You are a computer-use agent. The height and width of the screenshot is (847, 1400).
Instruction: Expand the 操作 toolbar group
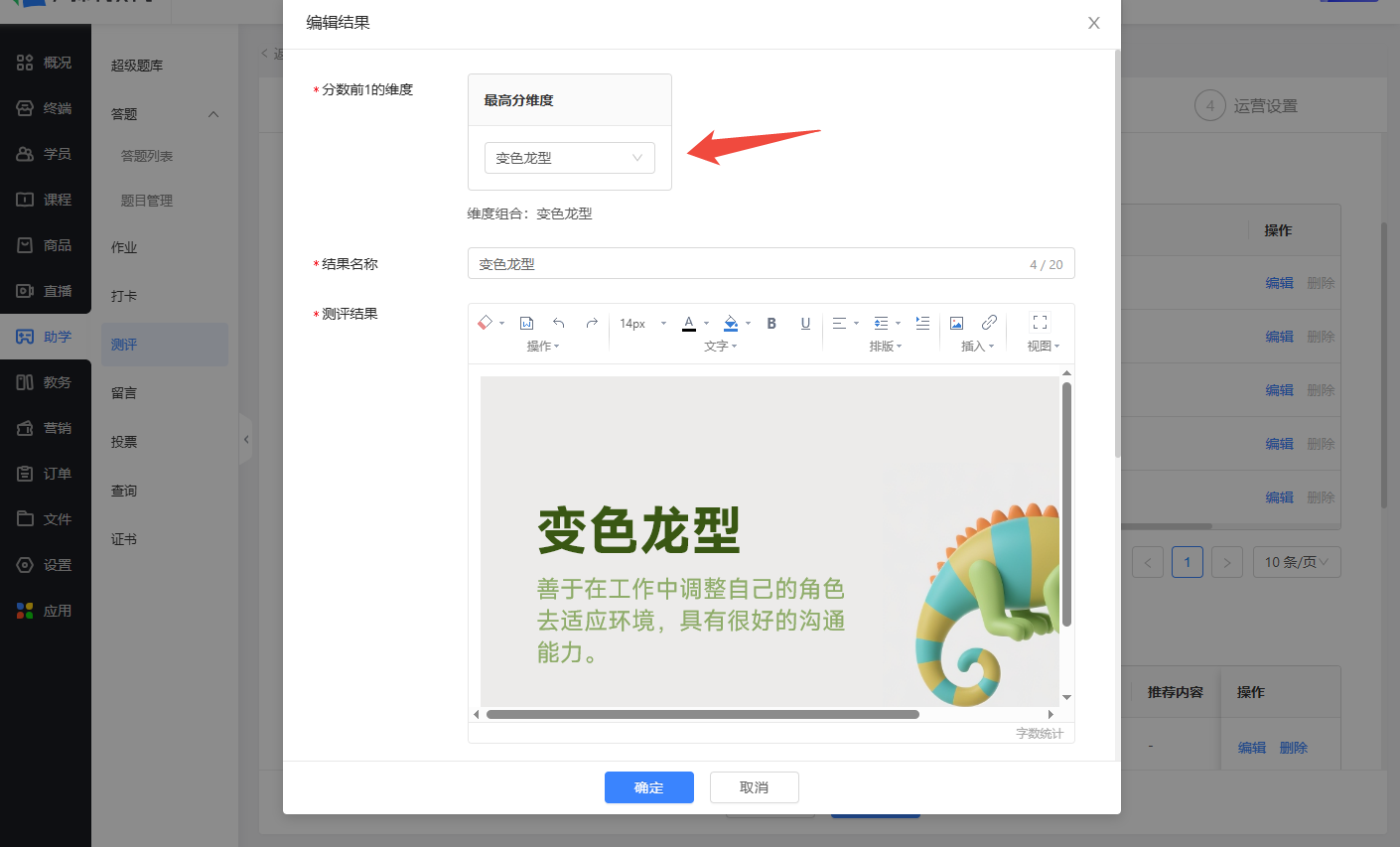point(543,347)
